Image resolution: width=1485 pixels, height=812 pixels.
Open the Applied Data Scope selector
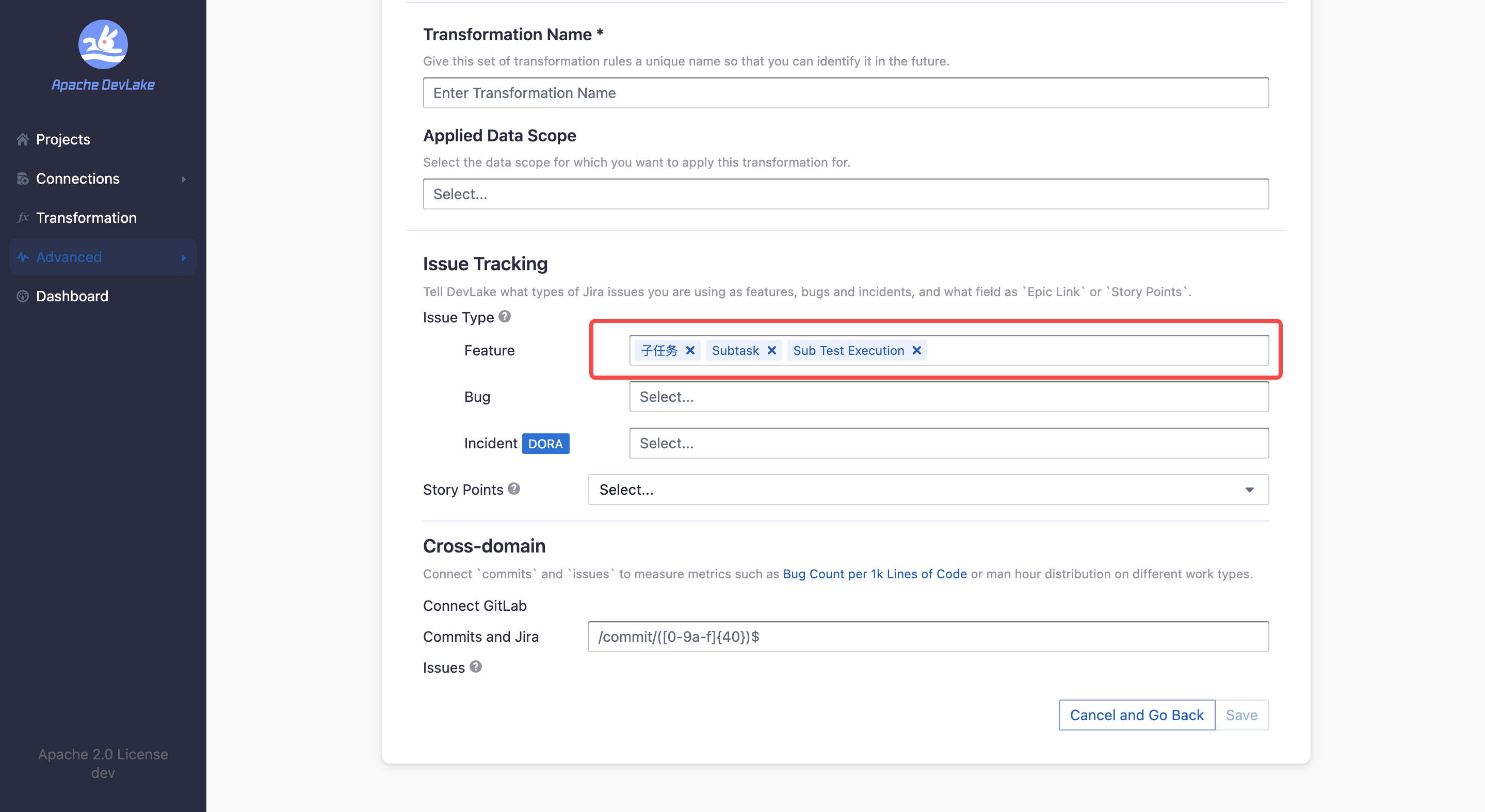845,194
